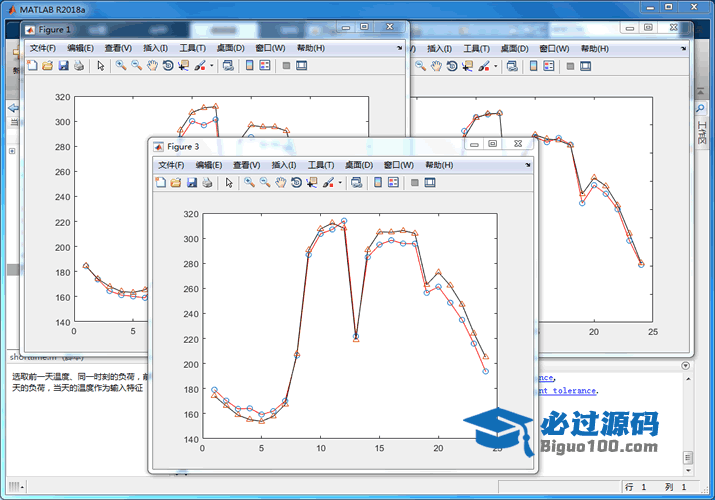This screenshot has height=500, width=715.
Task: Open 桌面(D) menu in Figure 2 window
Action: (514, 49)
